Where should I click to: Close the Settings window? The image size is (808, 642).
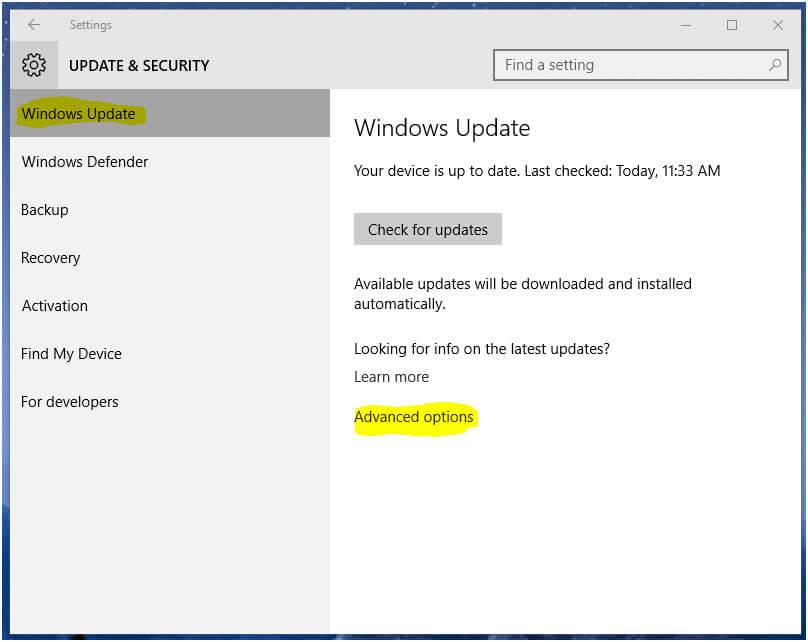(x=778, y=25)
